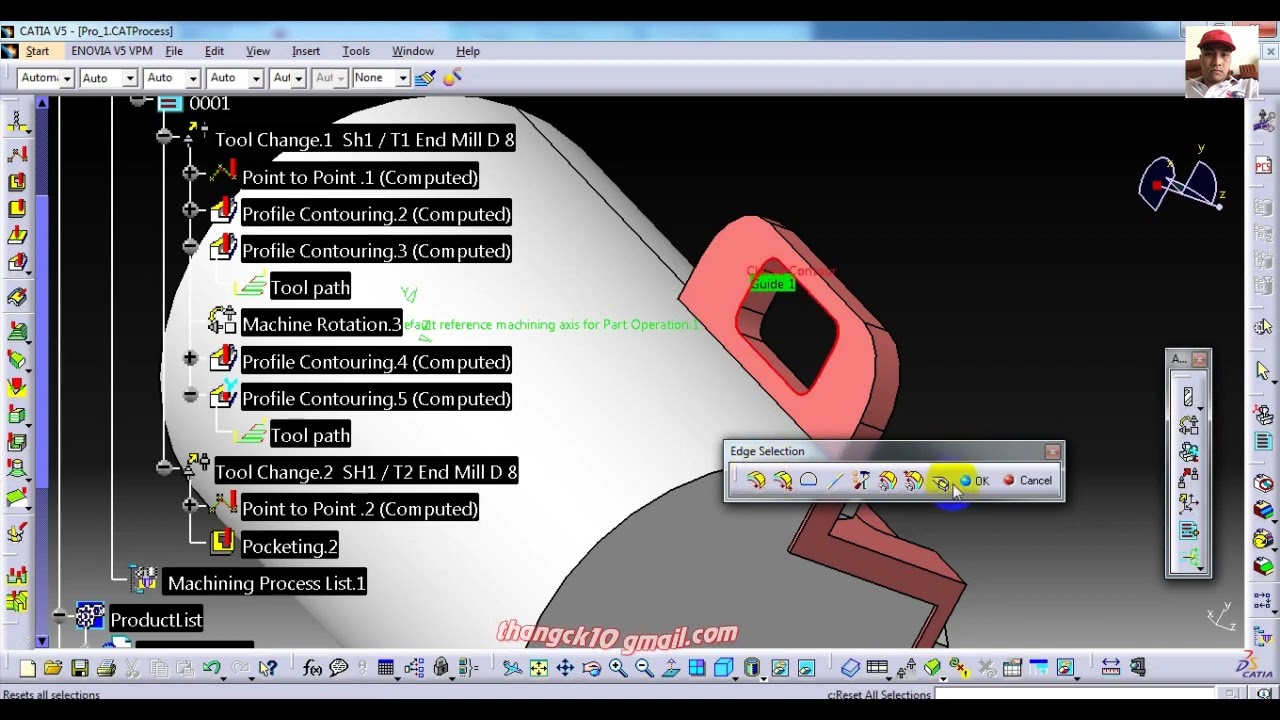1280x720 pixels.
Task: Collapse the Profile Contouring.3 node
Action: point(190,247)
